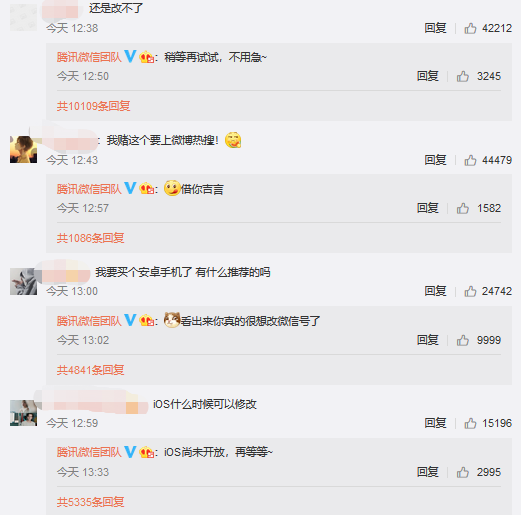Like the reply with 9999 likes

pos(463,340)
